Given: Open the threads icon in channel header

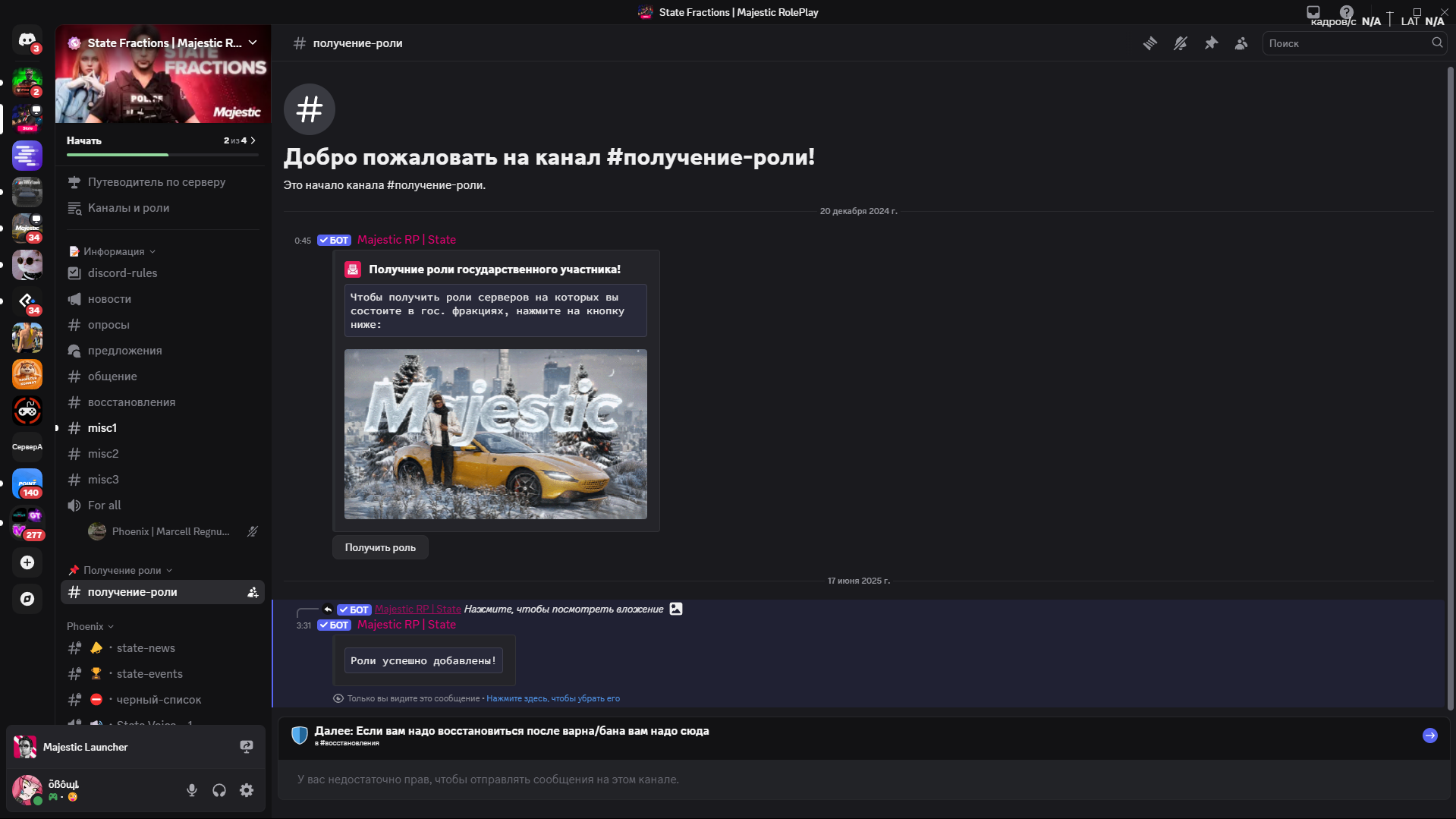Looking at the screenshot, I should [x=1150, y=43].
